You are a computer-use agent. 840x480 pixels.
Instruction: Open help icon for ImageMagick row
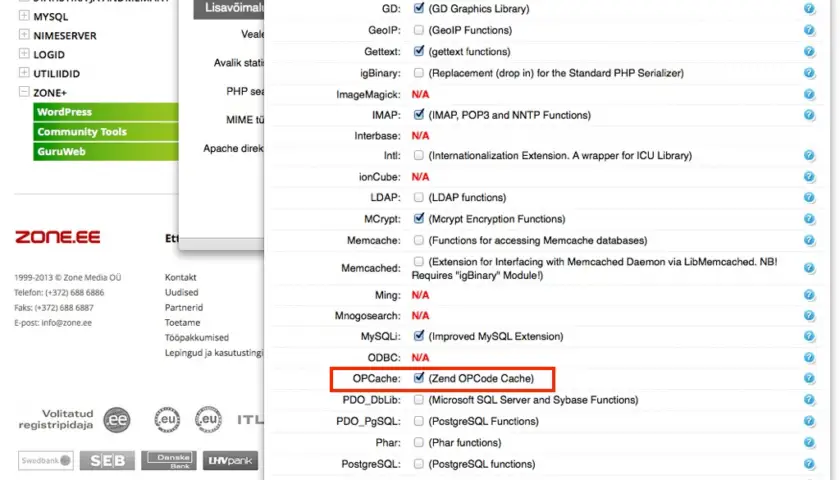click(x=809, y=94)
